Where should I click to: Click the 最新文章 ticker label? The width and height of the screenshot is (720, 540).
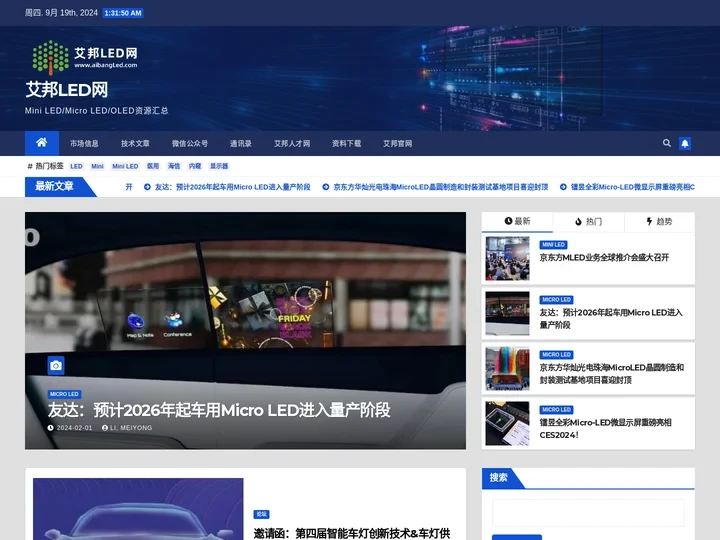click(x=55, y=186)
